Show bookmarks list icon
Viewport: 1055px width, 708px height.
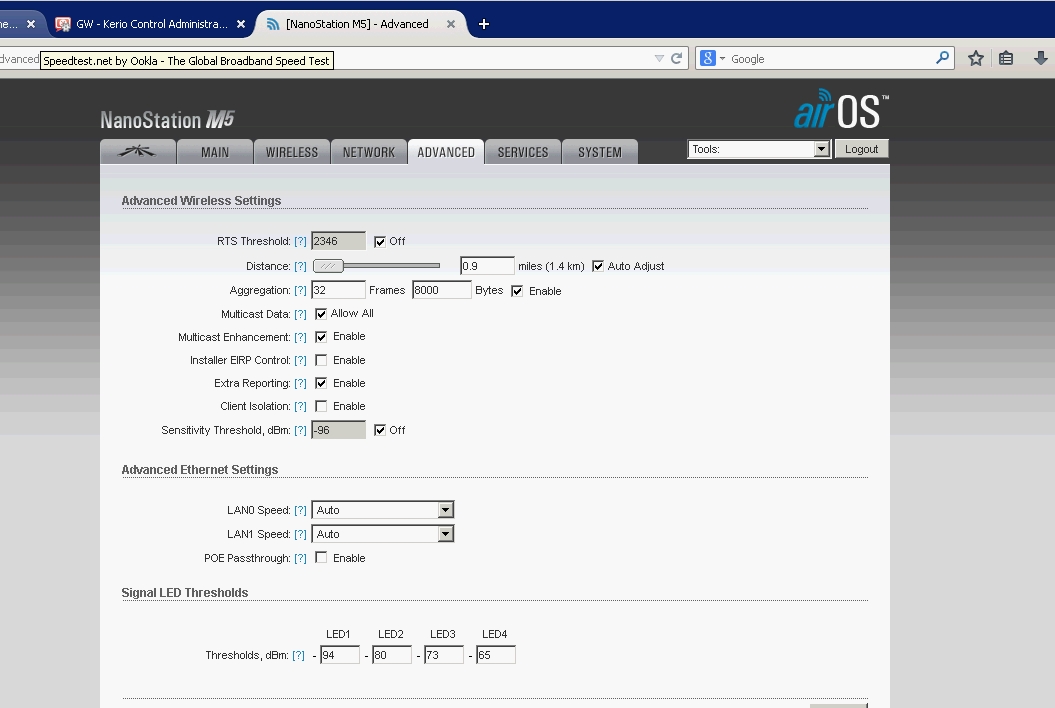pos(1006,59)
